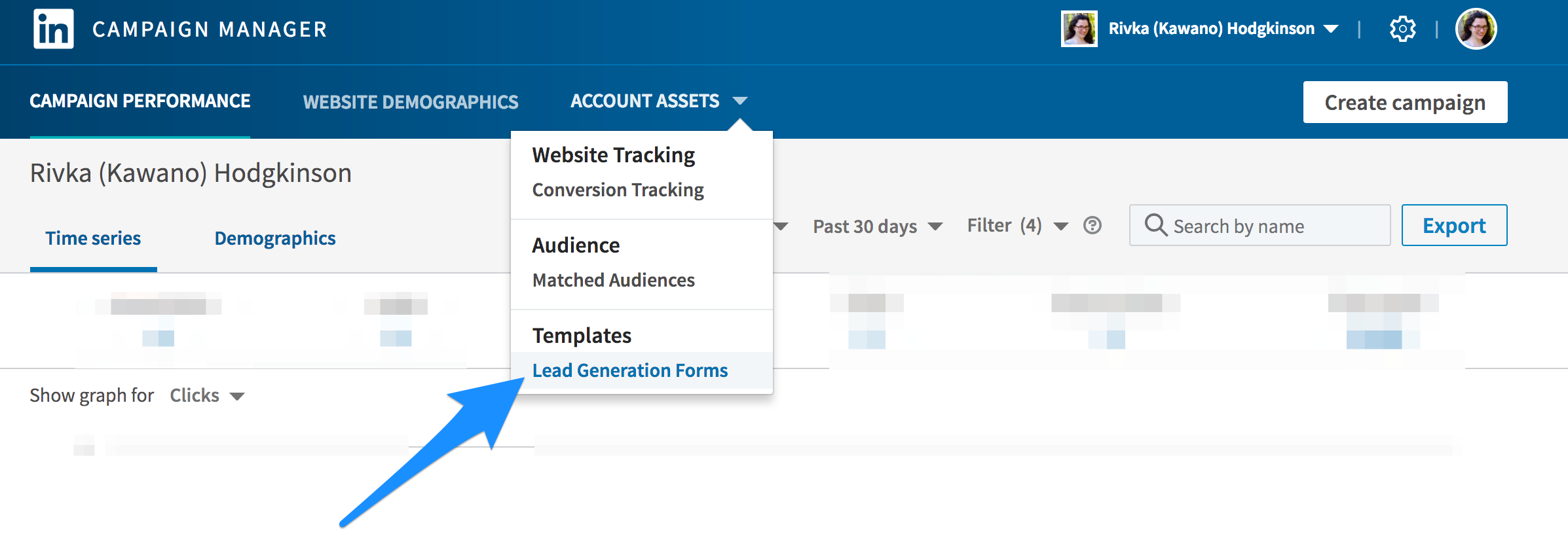Viewport: 1568px width, 551px height.
Task: Click the account thumbnail next to Rivka's name
Action: (1079, 29)
